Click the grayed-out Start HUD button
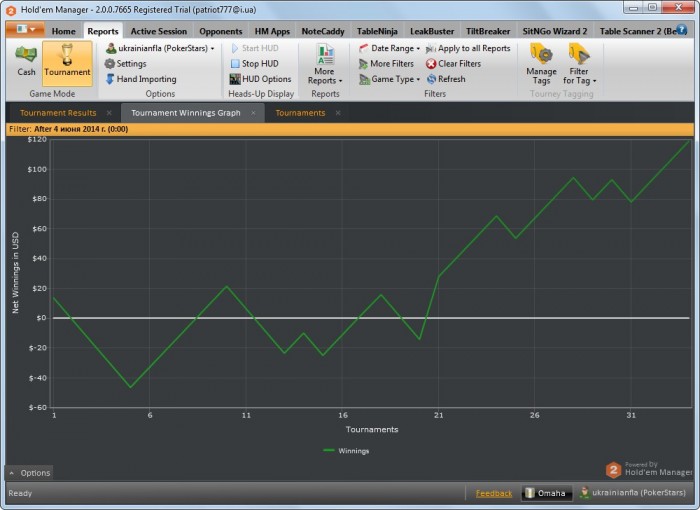 [x=255, y=48]
